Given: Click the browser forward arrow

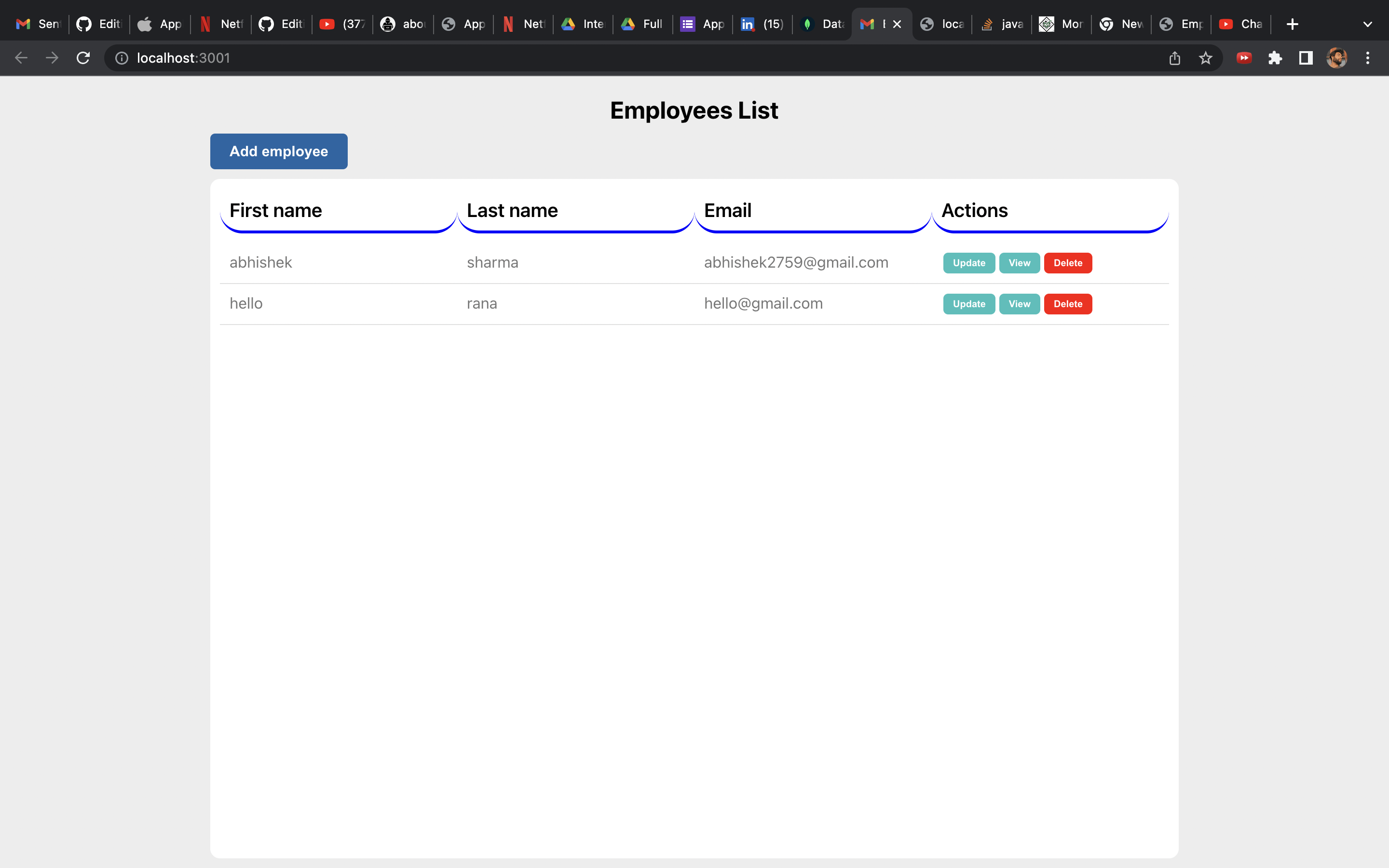Looking at the screenshot, I should (x=52, y=58).
